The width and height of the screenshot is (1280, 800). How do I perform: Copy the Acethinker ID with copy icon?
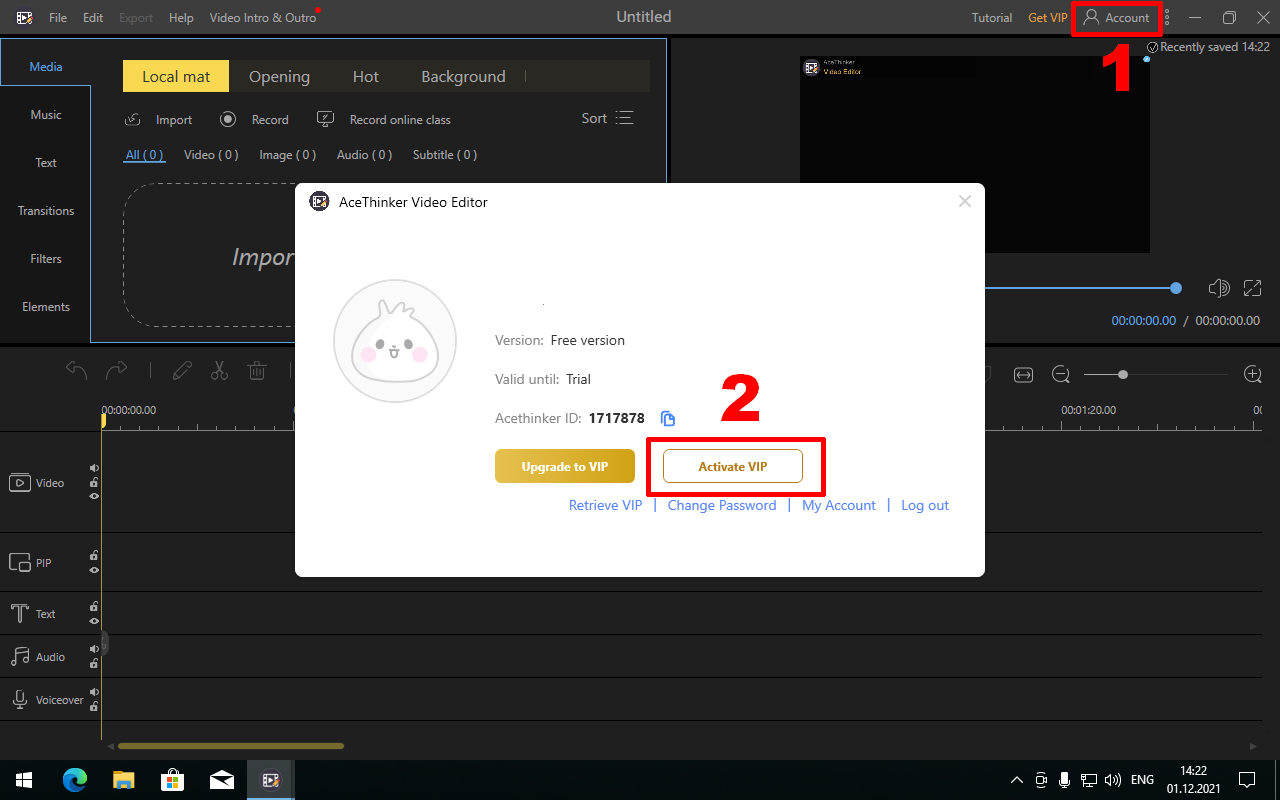668,419
